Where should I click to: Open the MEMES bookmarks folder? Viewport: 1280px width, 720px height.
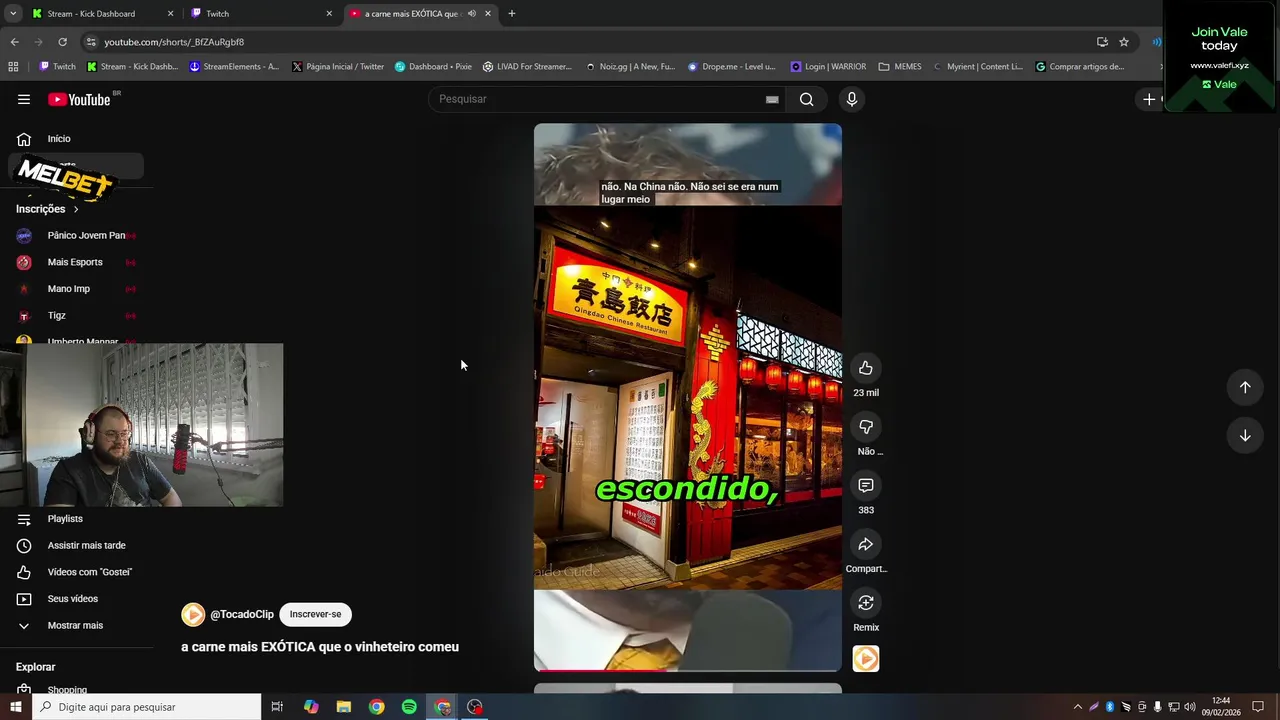900,67
